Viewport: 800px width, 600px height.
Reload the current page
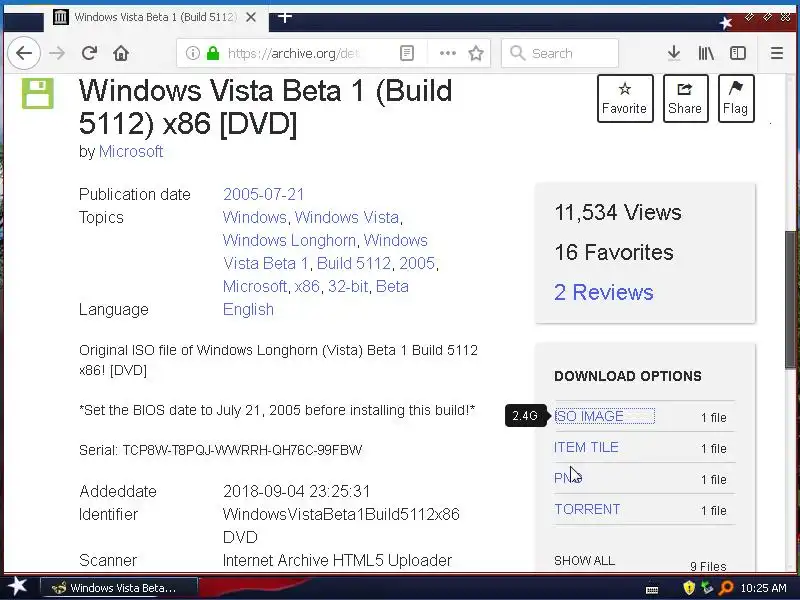coord(89,53)
